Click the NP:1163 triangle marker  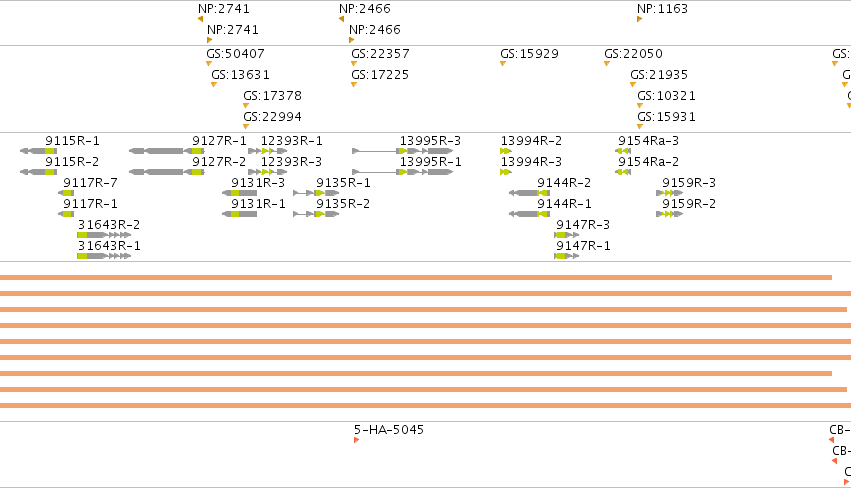[639, 19]
